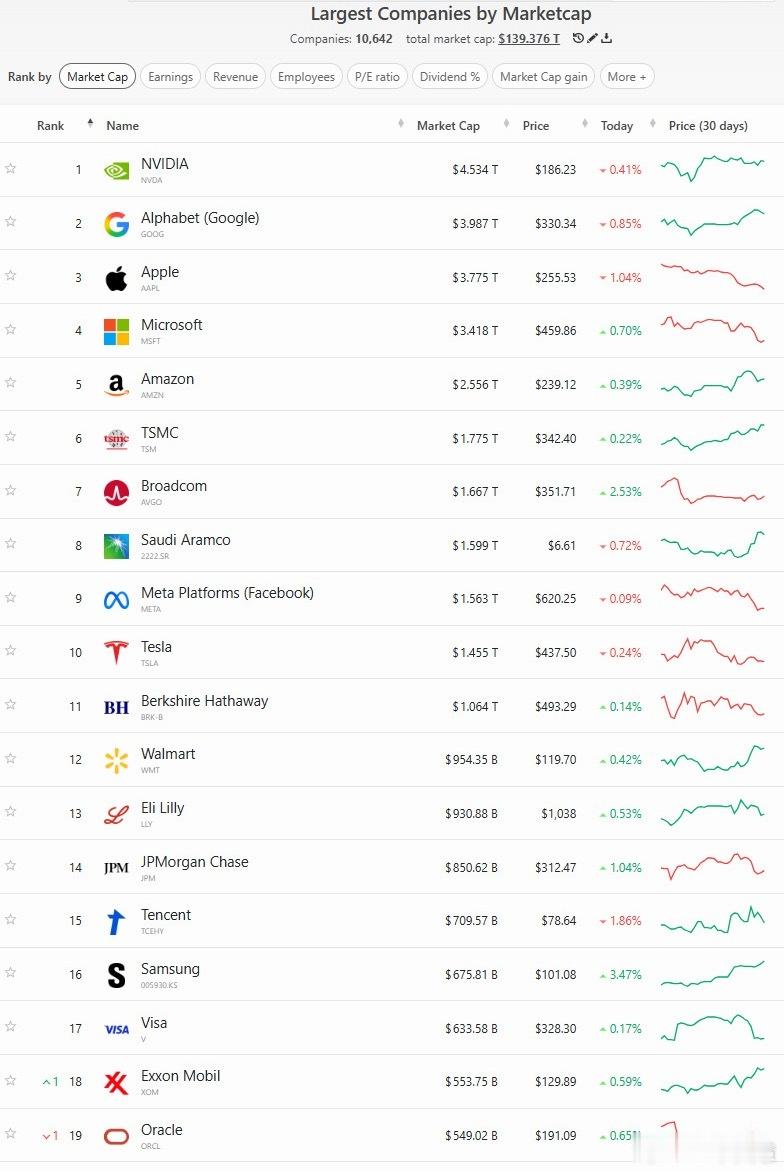Image resolution: width=784 pixels, height=1172 pixels.
Task: Select the Dividend % rank tab
Action: click(450, 76)
